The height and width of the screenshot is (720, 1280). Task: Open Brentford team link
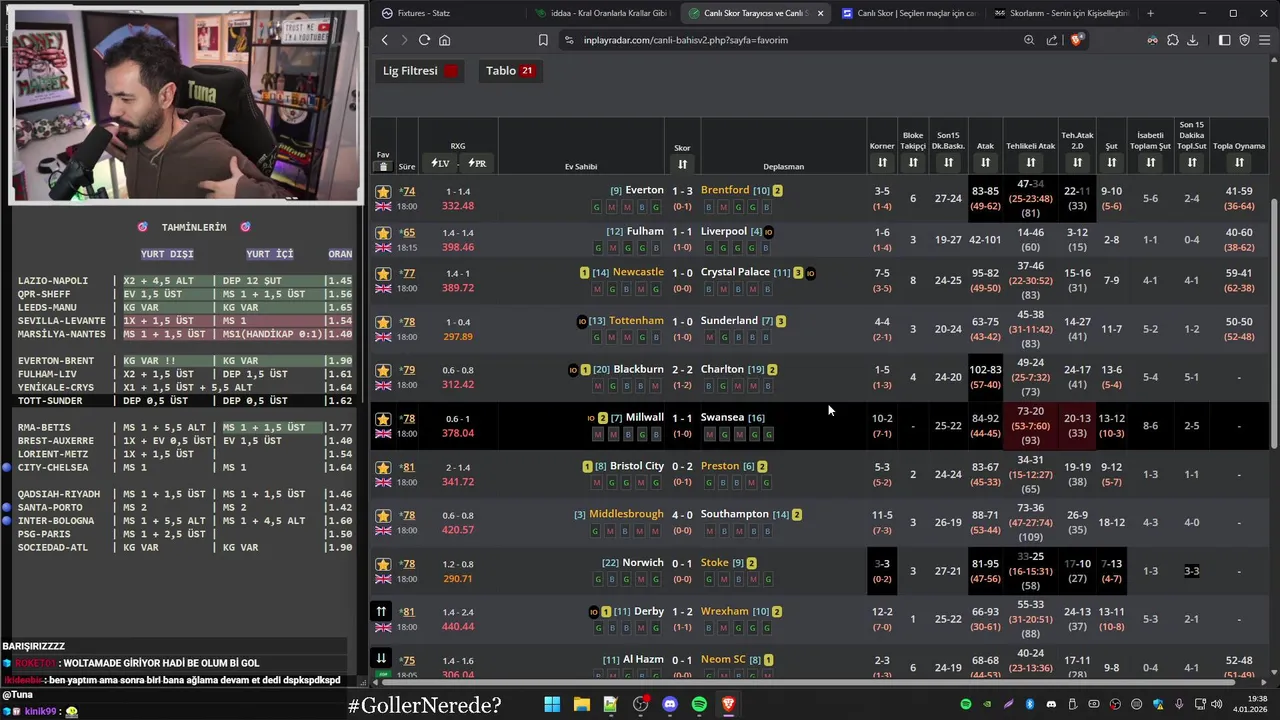725,190
